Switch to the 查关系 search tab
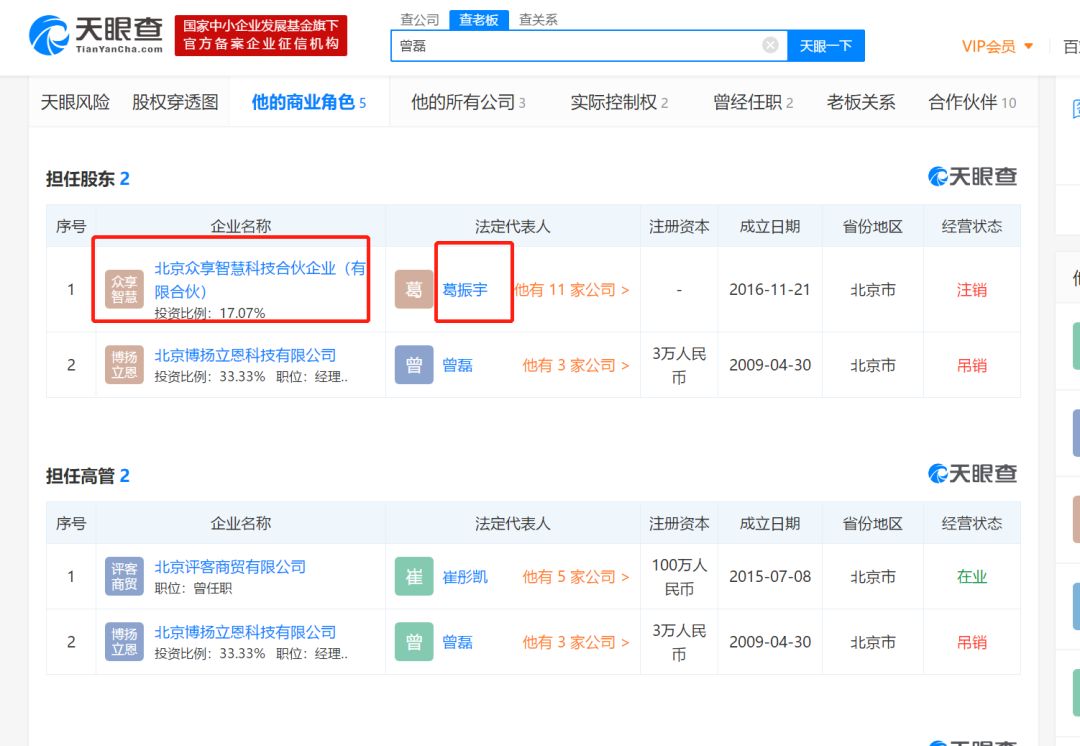 538,20
